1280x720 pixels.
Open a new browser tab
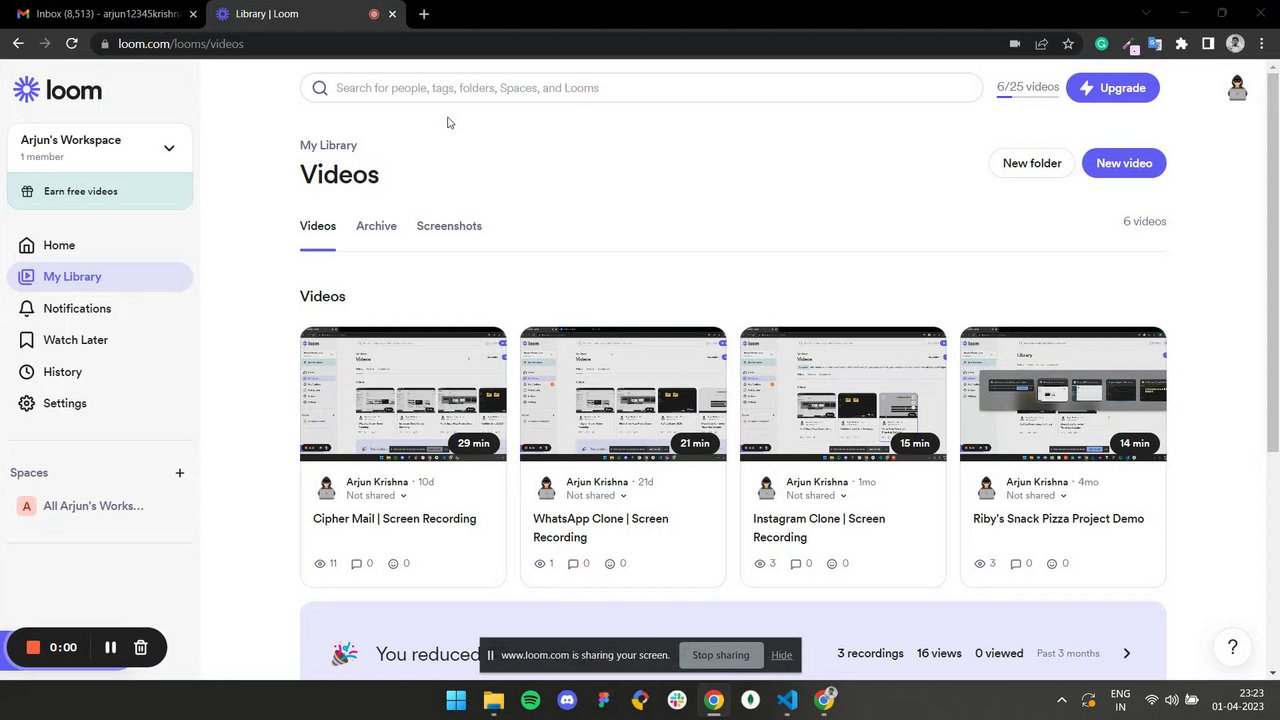point(424,14)
